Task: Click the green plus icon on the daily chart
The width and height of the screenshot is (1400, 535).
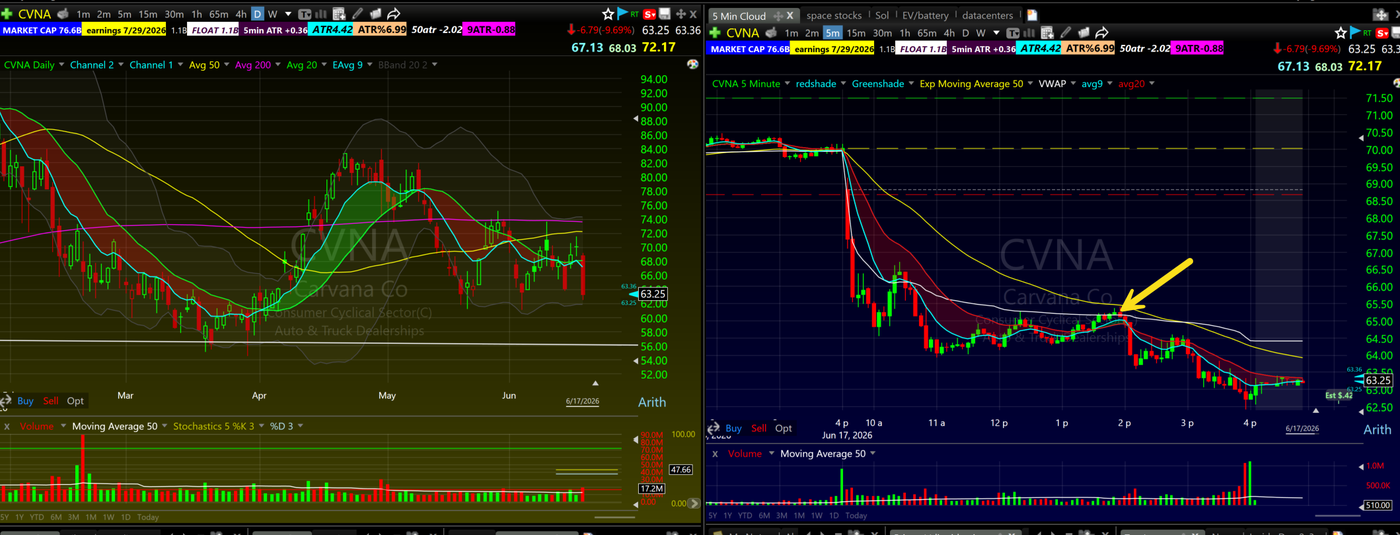Action: pos(7,14)
